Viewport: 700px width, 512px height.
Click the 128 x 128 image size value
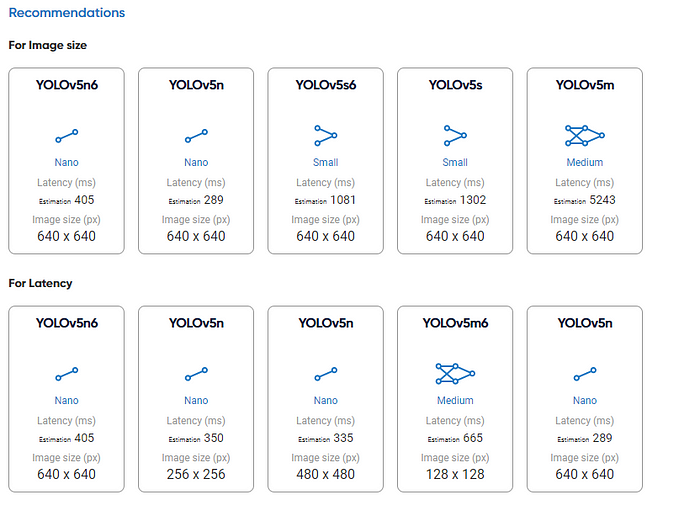tap(455, 474)
